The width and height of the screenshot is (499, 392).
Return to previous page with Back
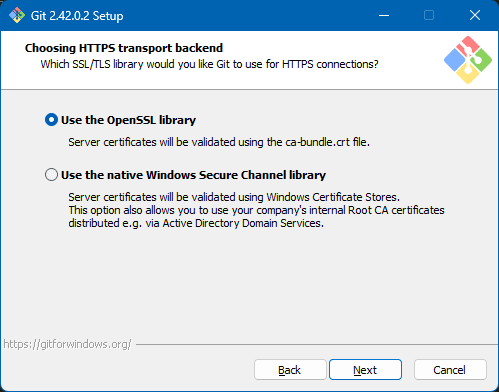pyautogui.click(x=290, y=370)
